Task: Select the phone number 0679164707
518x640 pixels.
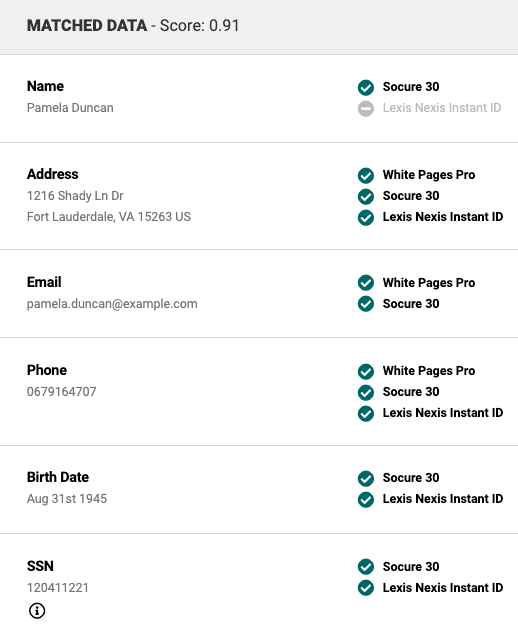Action: [x=62, y=391]
